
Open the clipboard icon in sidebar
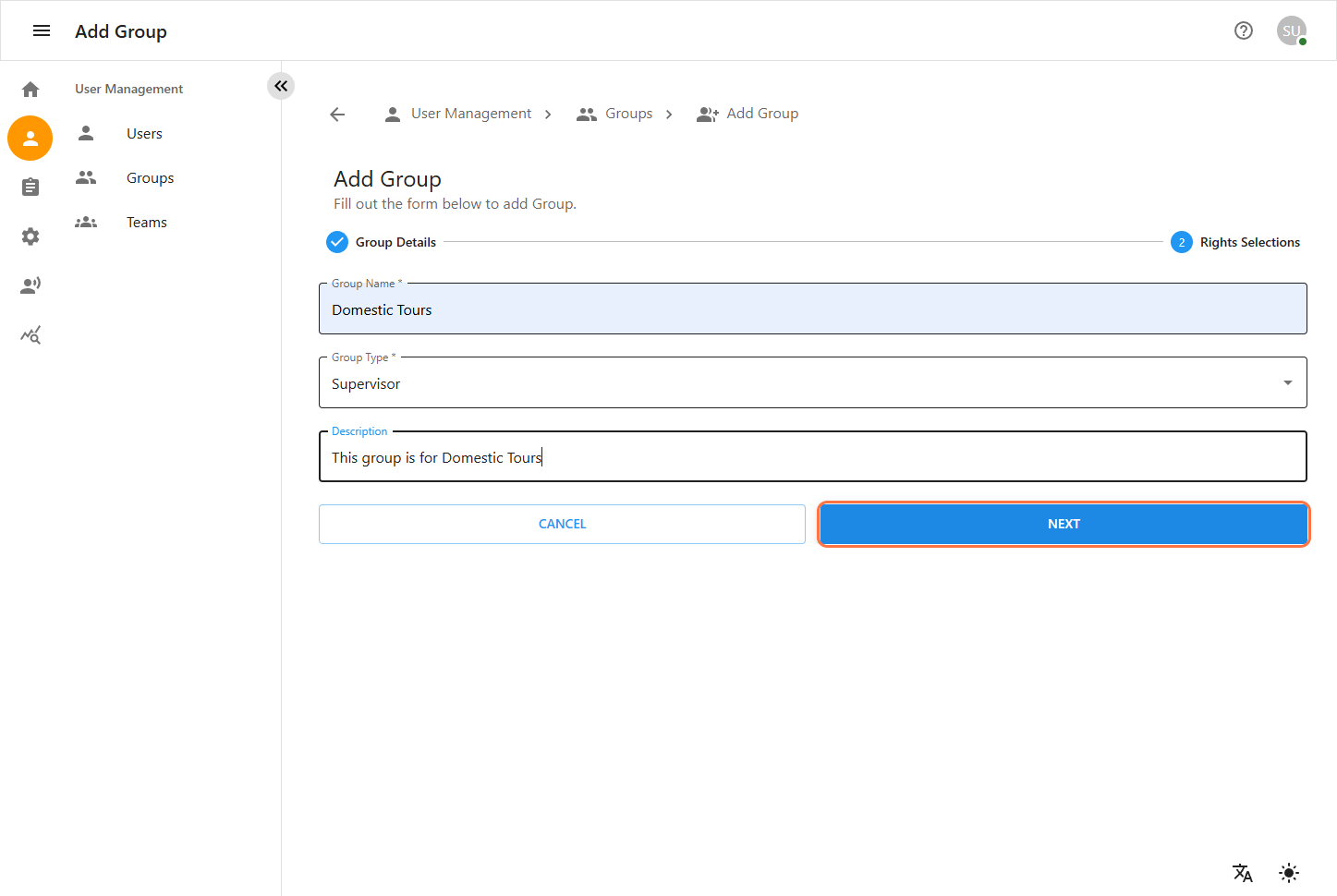pos(30,188)
